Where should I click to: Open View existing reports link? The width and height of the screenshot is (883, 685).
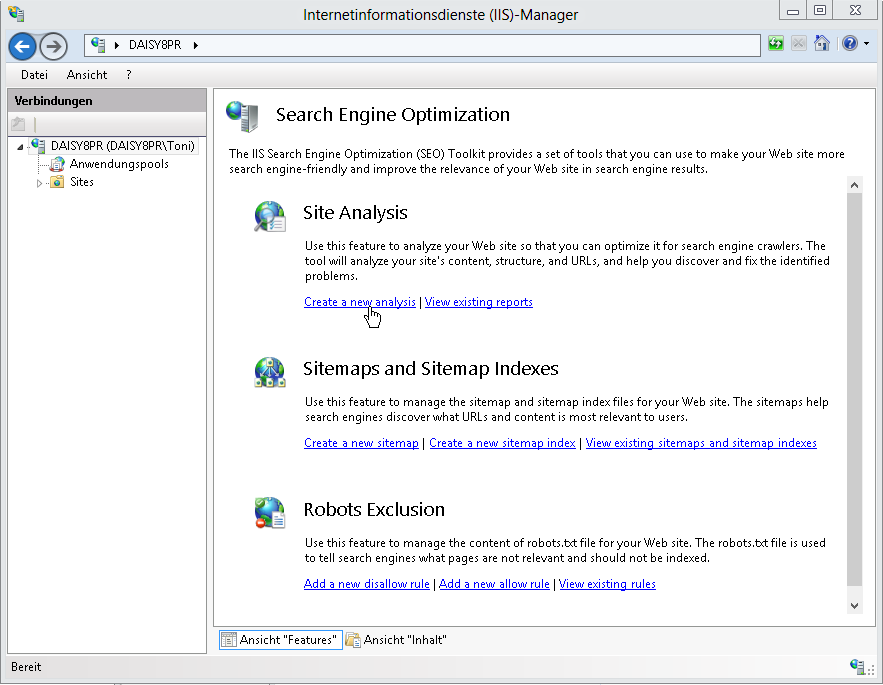(x=478, y=302)
